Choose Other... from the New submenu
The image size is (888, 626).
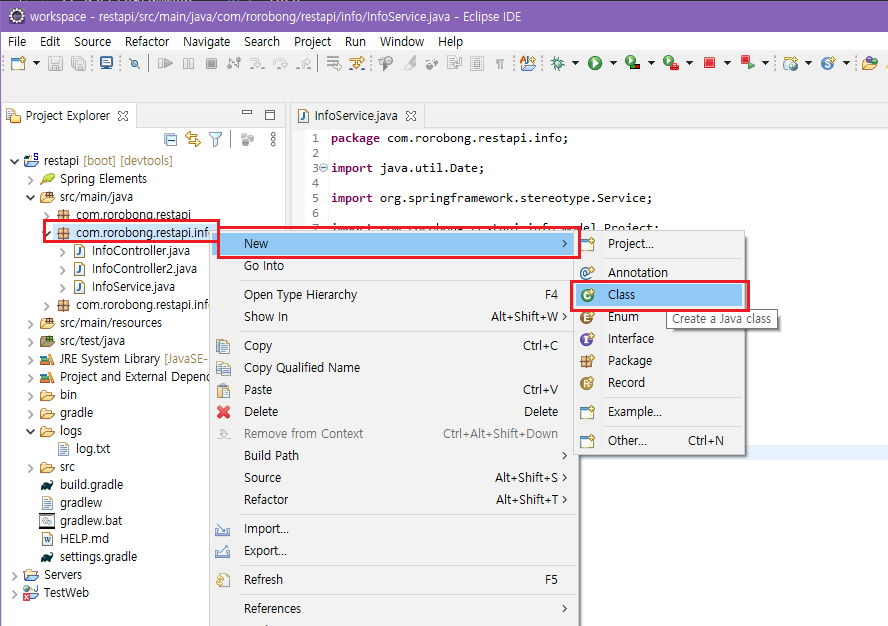click(x=659, y=441)
